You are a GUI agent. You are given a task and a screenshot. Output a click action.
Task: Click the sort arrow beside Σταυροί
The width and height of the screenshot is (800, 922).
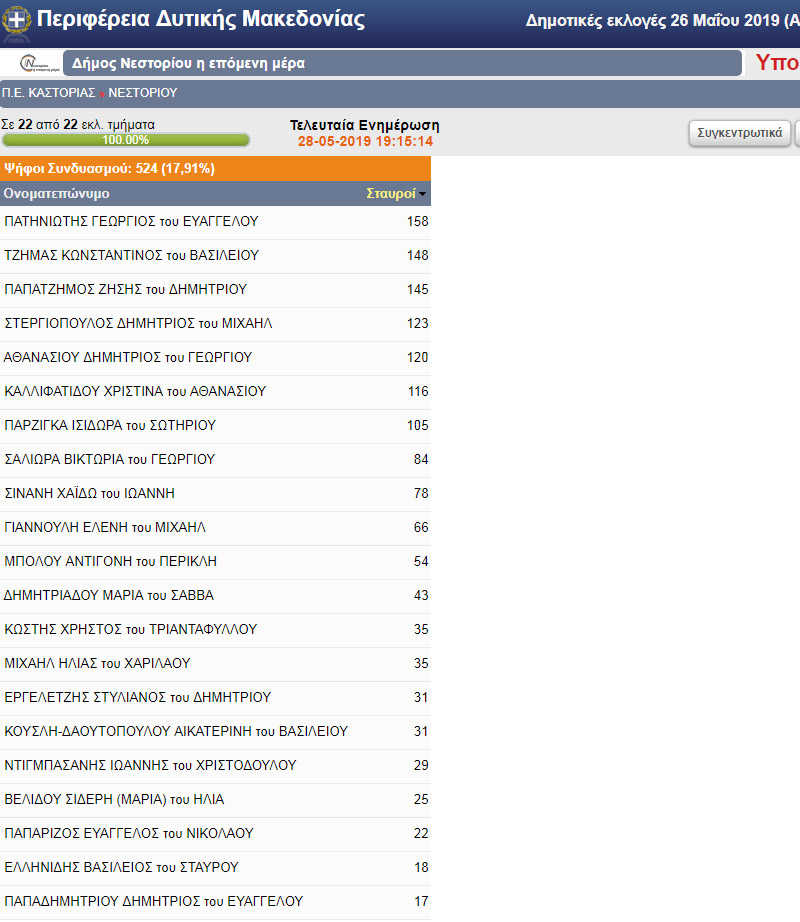423,194
